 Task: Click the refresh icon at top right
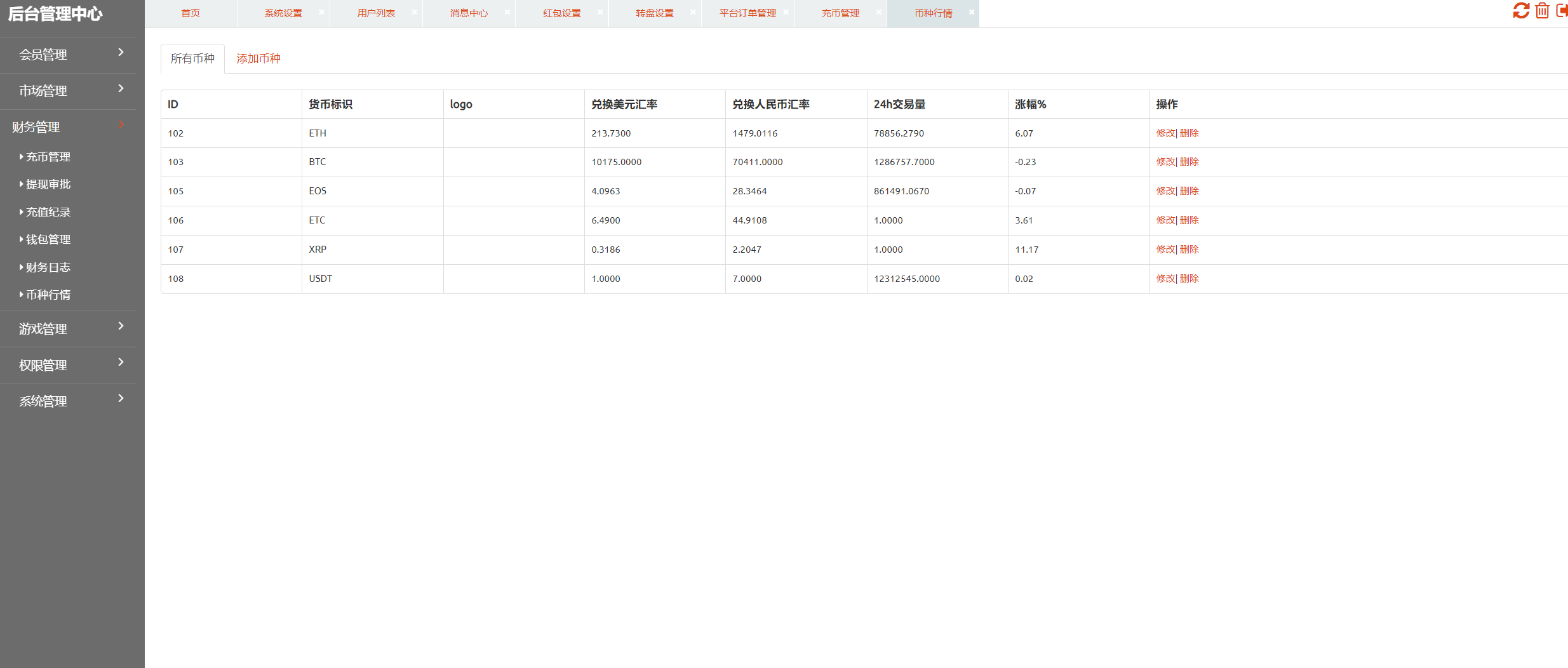[1520, 11]
